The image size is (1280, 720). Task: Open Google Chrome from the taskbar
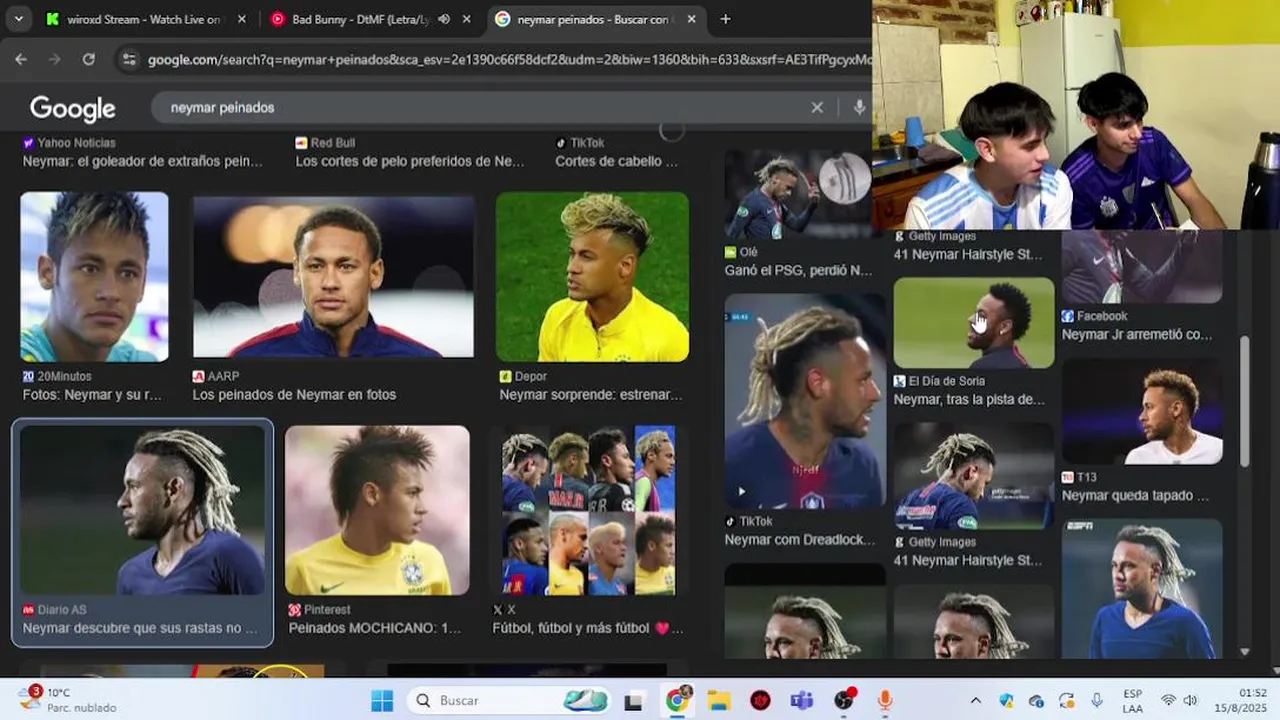[679, 701]
